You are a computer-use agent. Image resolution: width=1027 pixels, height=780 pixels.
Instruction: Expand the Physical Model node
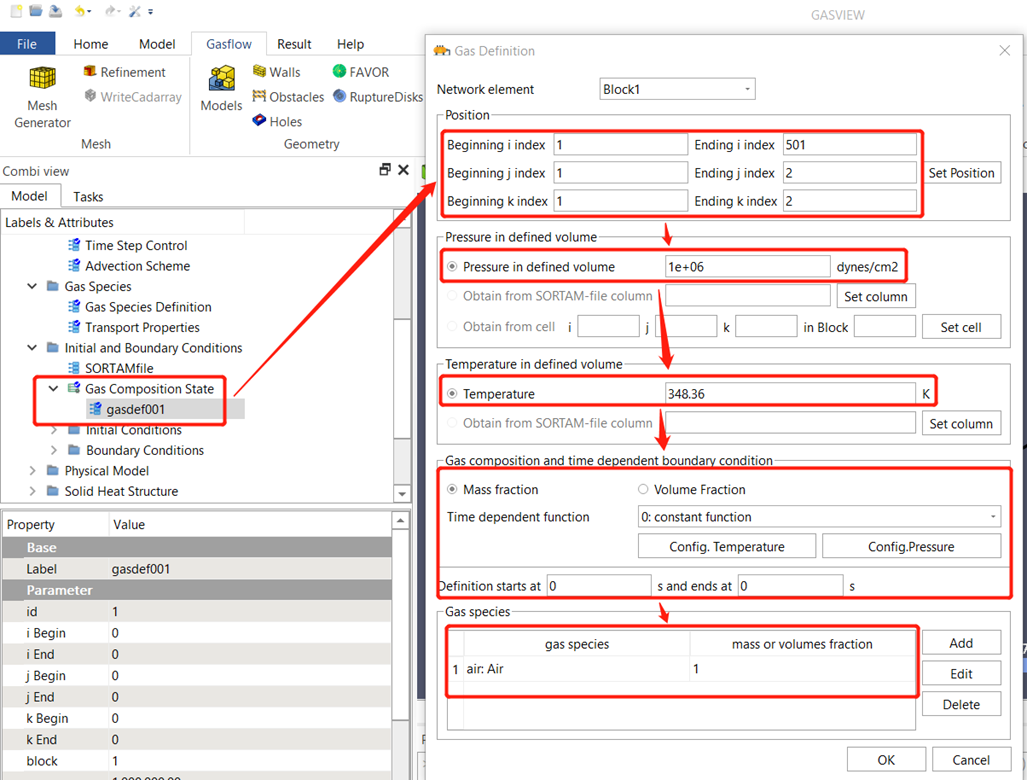click(x=32, y=471)
